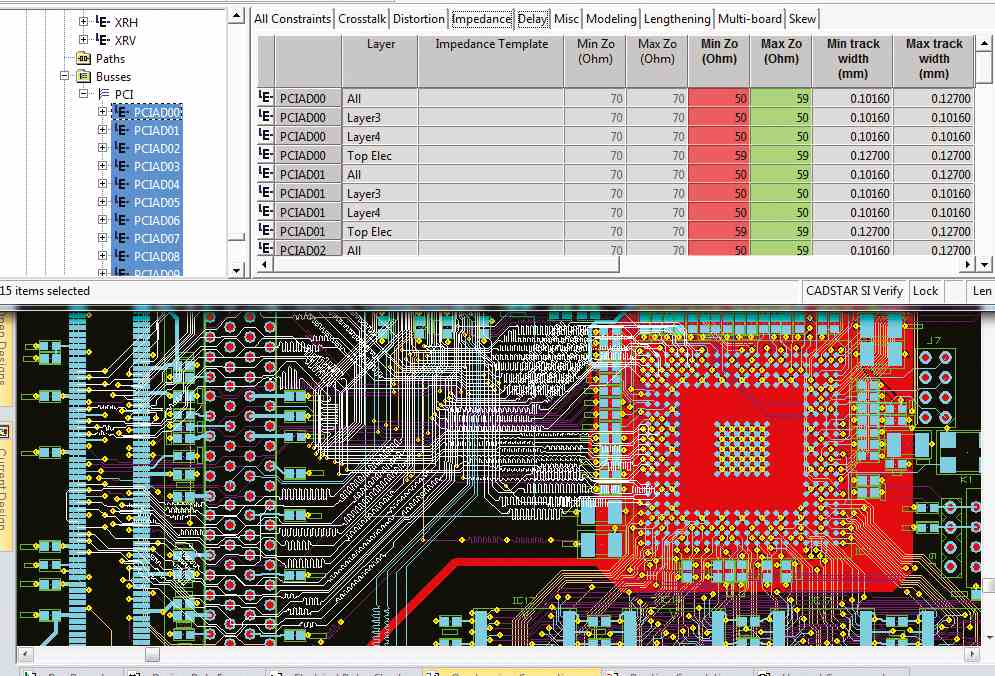This screenshot has height=676, width=995.
Task: Expand the XRV tree node
Action: click(x=83, y=39)
